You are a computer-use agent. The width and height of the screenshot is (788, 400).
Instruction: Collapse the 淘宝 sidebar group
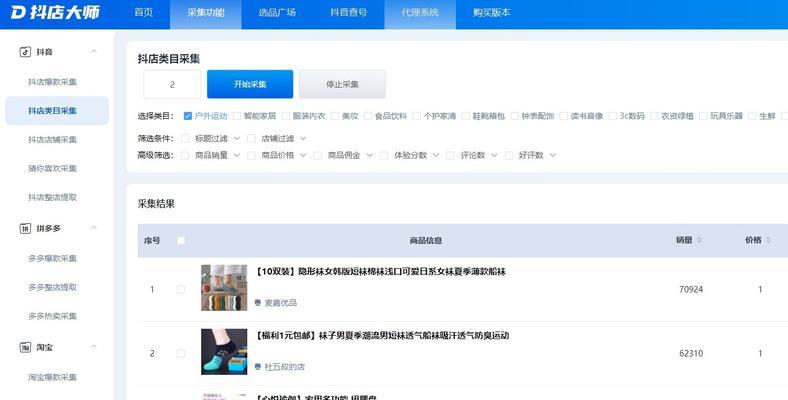click(94, 347)
